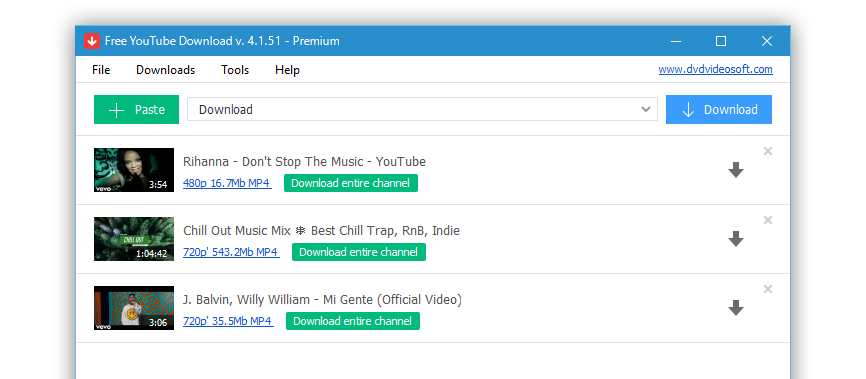Open the Downloads menu
866x379 pixels.
165,70
